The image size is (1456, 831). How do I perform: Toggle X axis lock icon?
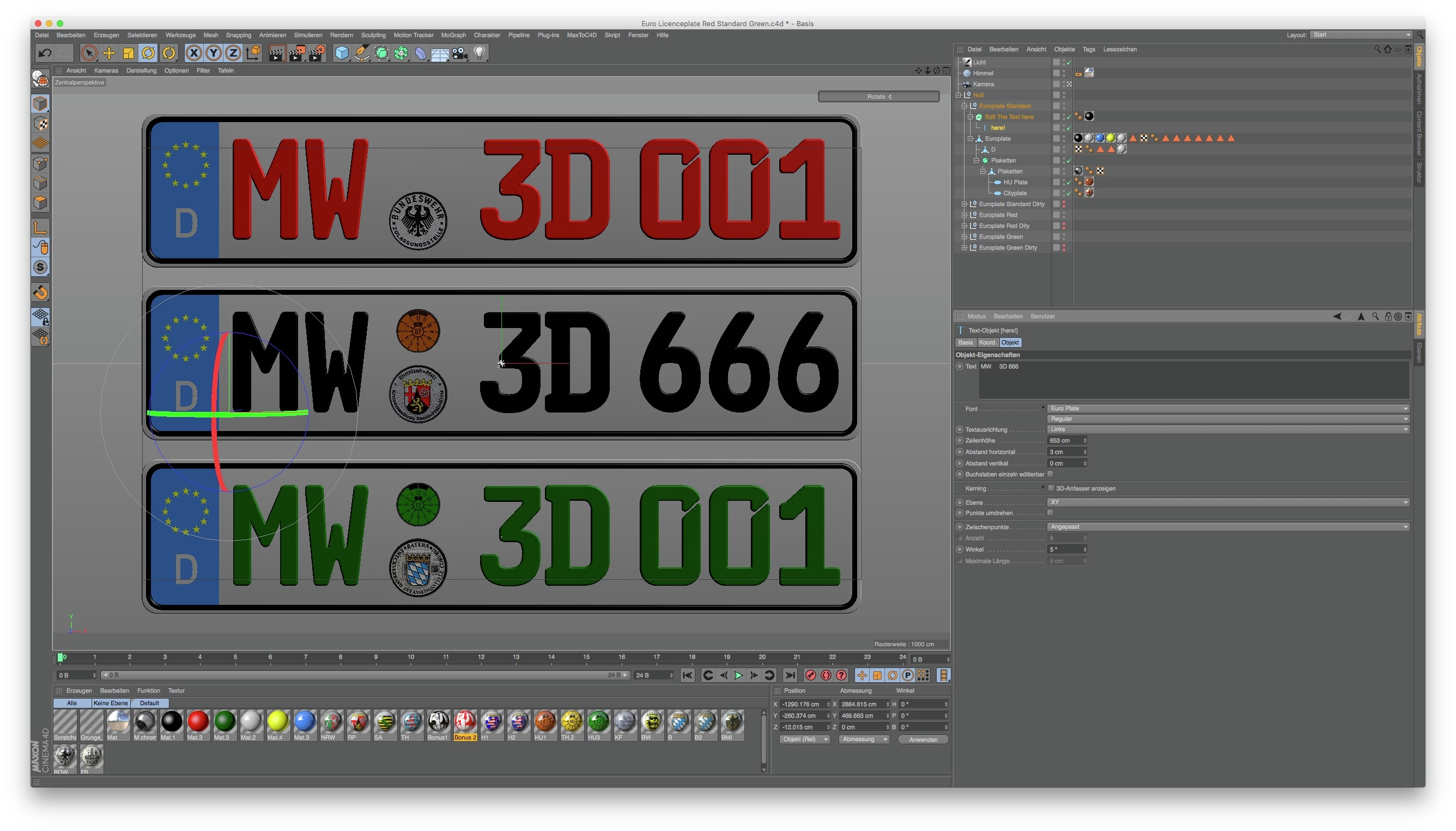193,53
